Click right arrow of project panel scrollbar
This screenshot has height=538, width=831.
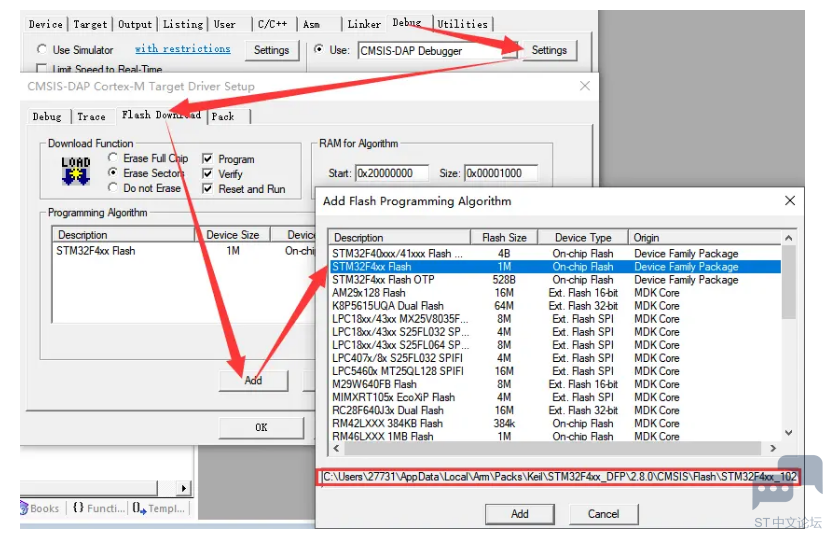[x=183, y=488]
